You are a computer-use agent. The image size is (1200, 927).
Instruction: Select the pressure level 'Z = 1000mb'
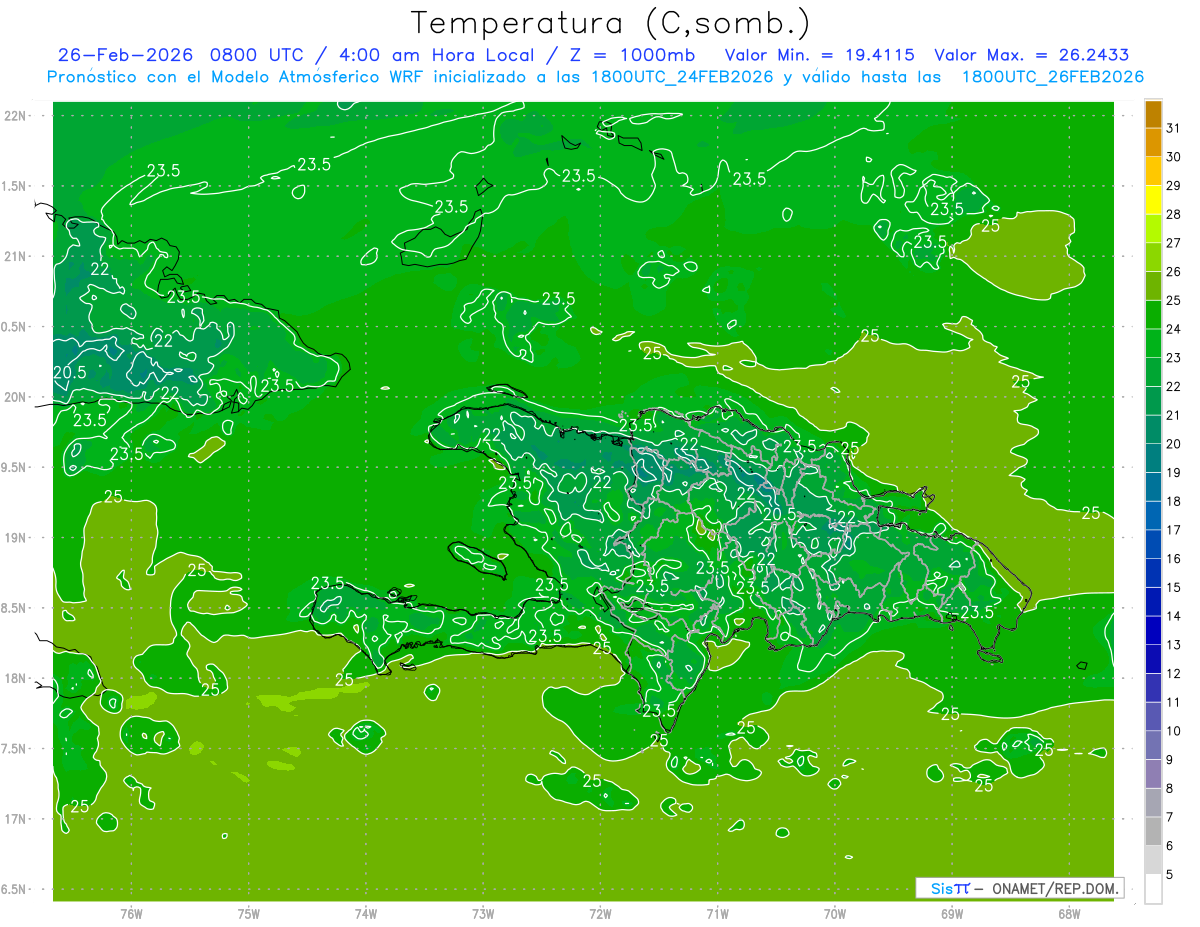(x=633, y=55)
